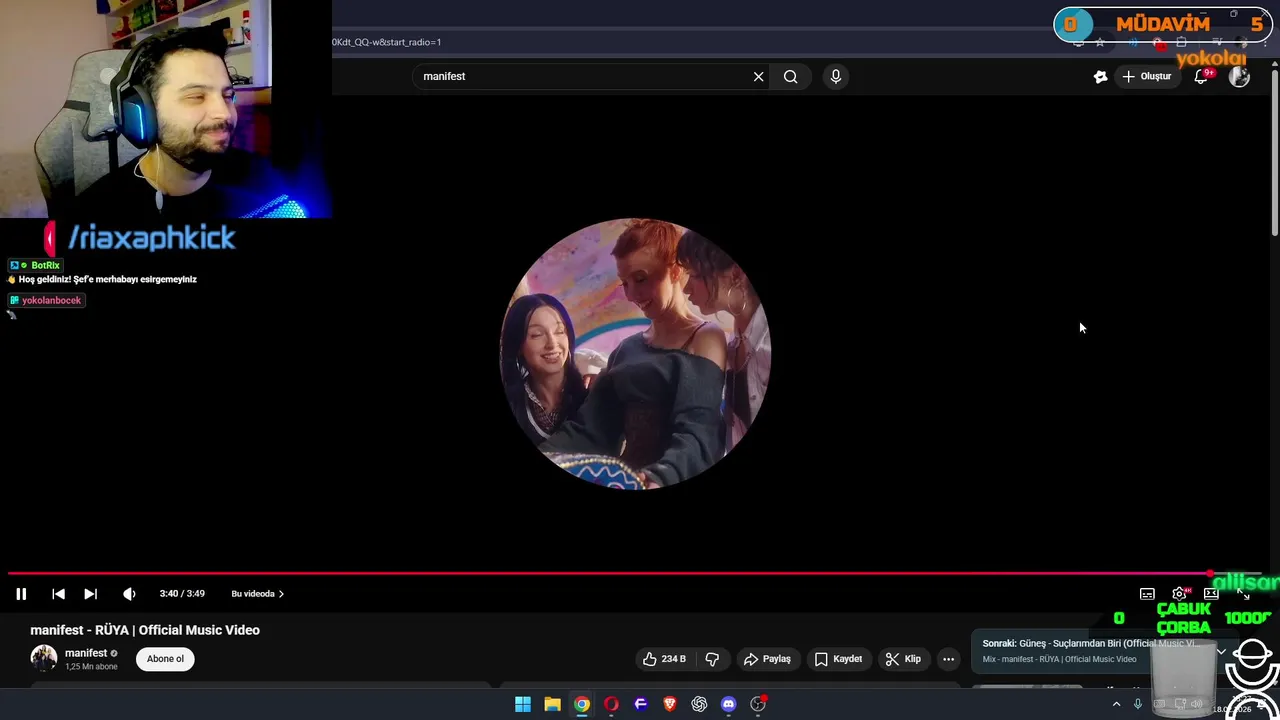Enter fullscreen mode

pyautogui.click(x=1243, y=594)
